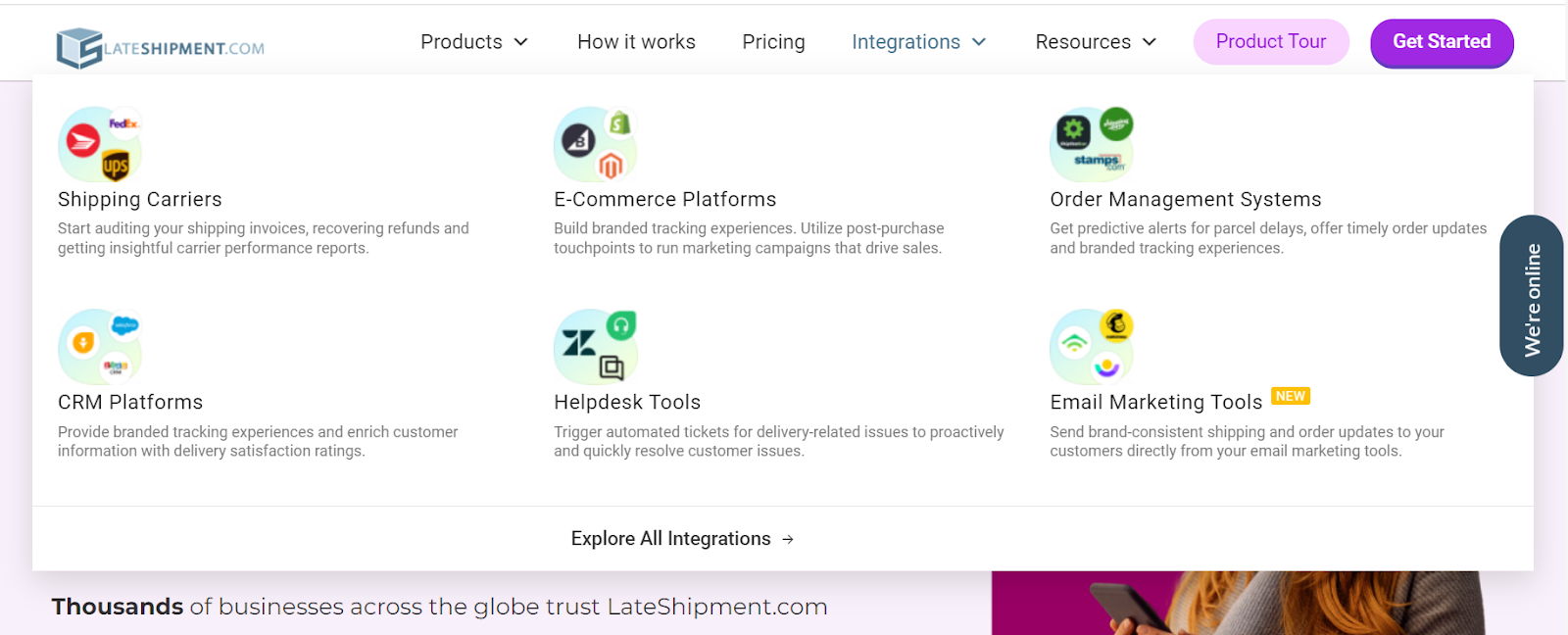1568x635 pixels.
Task: Click the LateShipment.com logo
Action: (x=161, y=48)
